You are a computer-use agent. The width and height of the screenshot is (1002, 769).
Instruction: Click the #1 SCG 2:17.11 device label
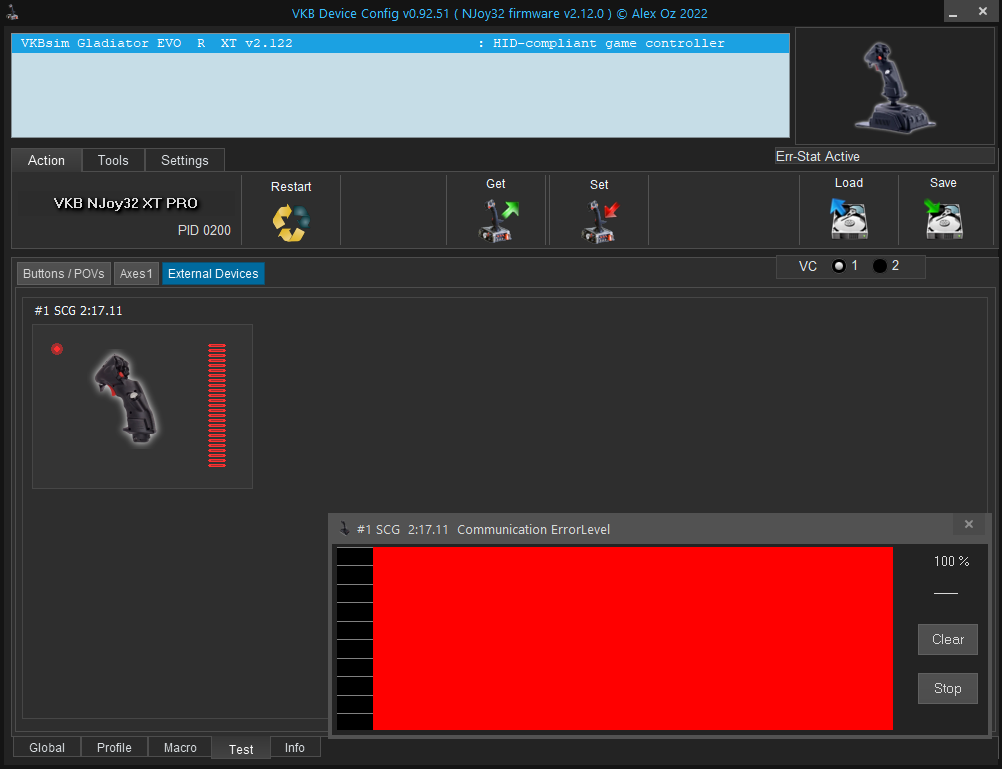tap(79, 311)
